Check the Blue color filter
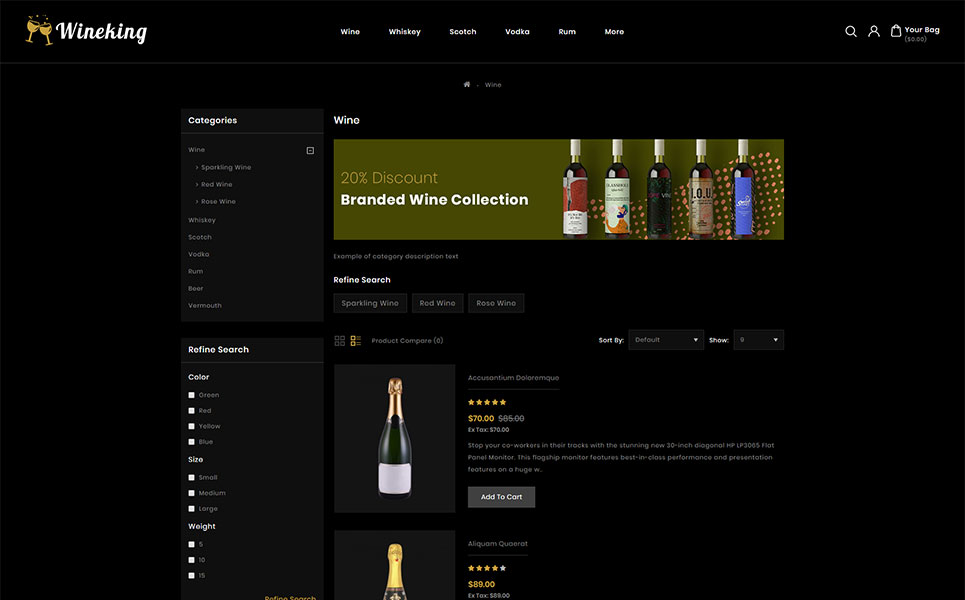The image size is (965, 600). pyautogui.click(x=191, y=442)
